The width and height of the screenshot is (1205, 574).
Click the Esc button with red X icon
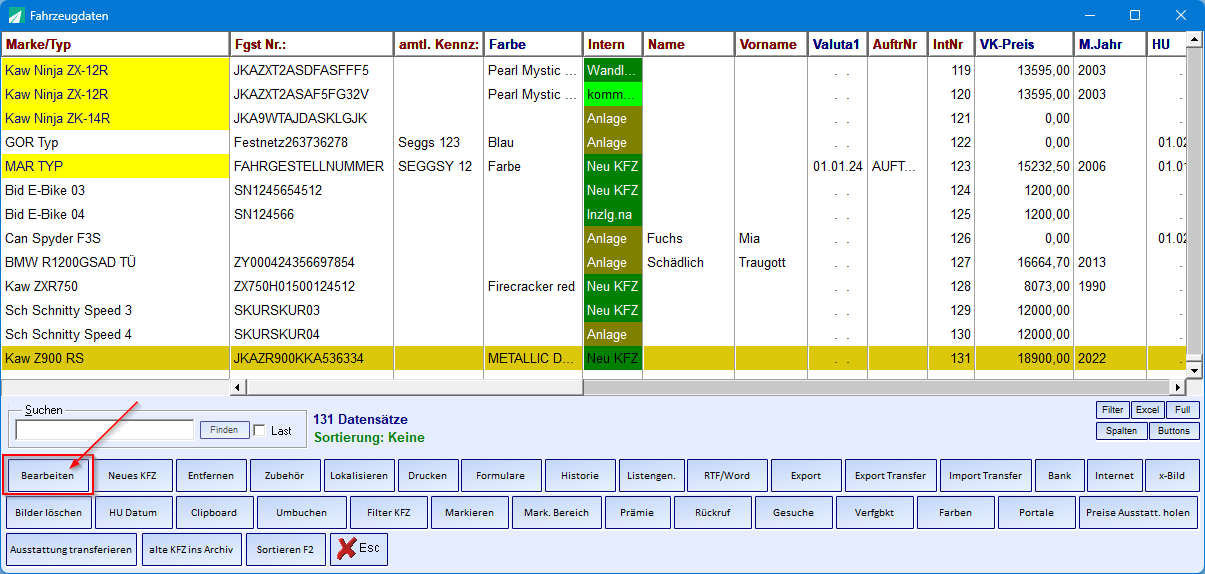click(359, 549)
